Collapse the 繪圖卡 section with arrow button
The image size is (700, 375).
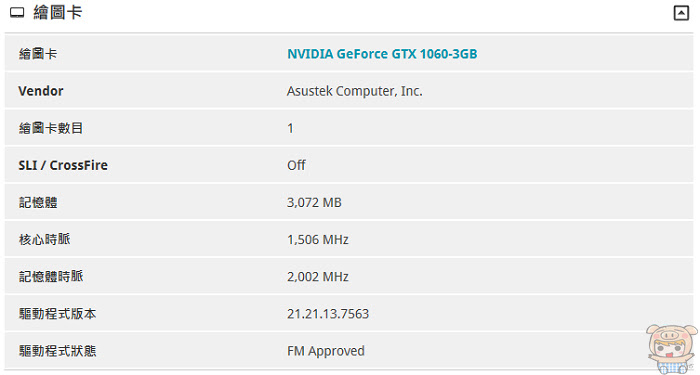pos(681,13)
